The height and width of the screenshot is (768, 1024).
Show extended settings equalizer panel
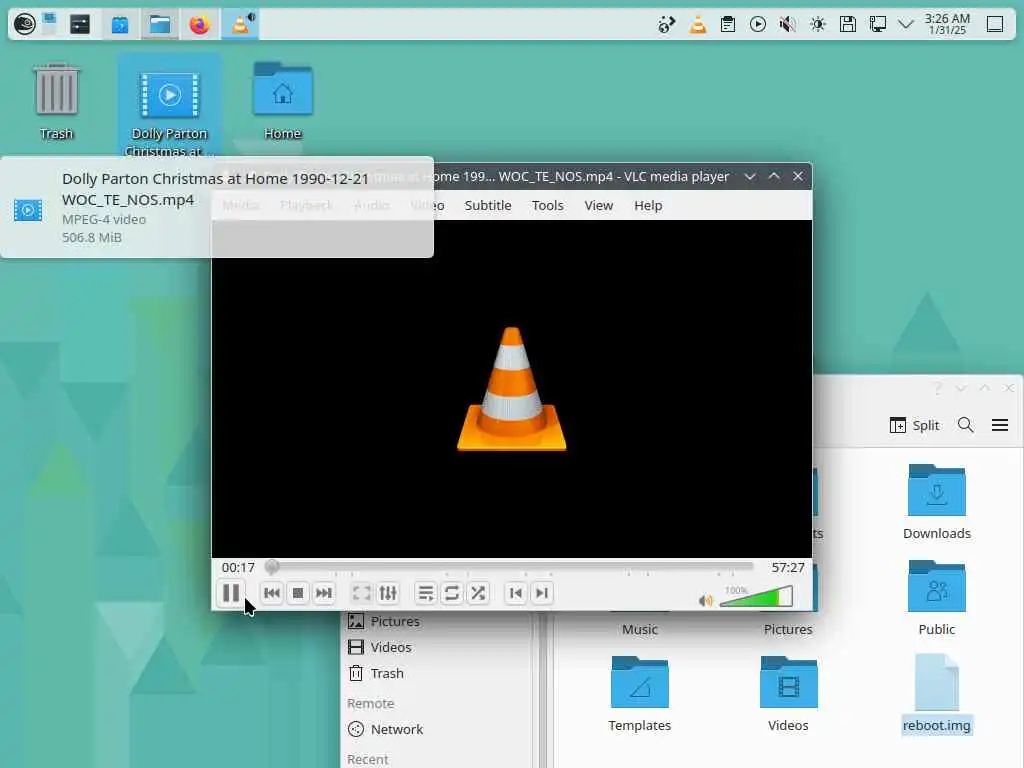tap(388, 593)
